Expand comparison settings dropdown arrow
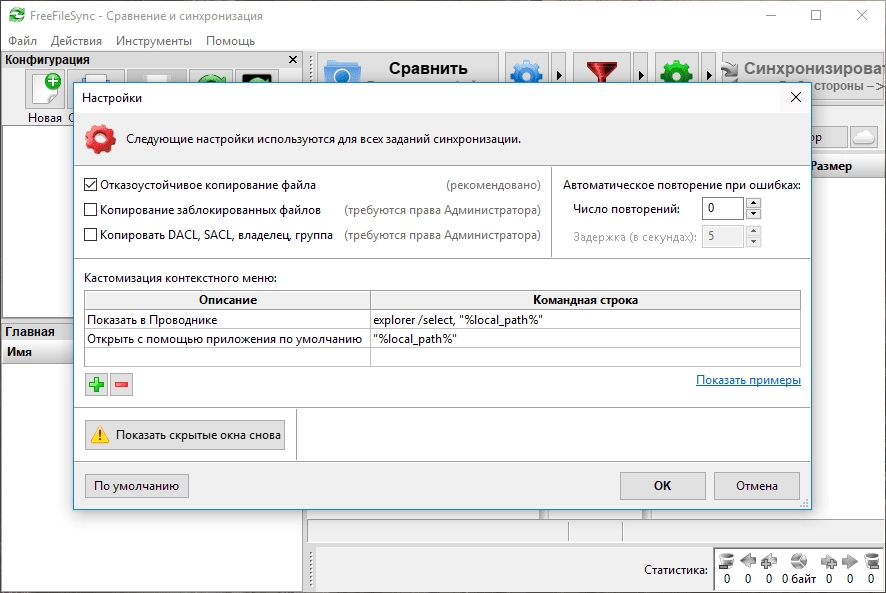 click(x=559, y=70)
